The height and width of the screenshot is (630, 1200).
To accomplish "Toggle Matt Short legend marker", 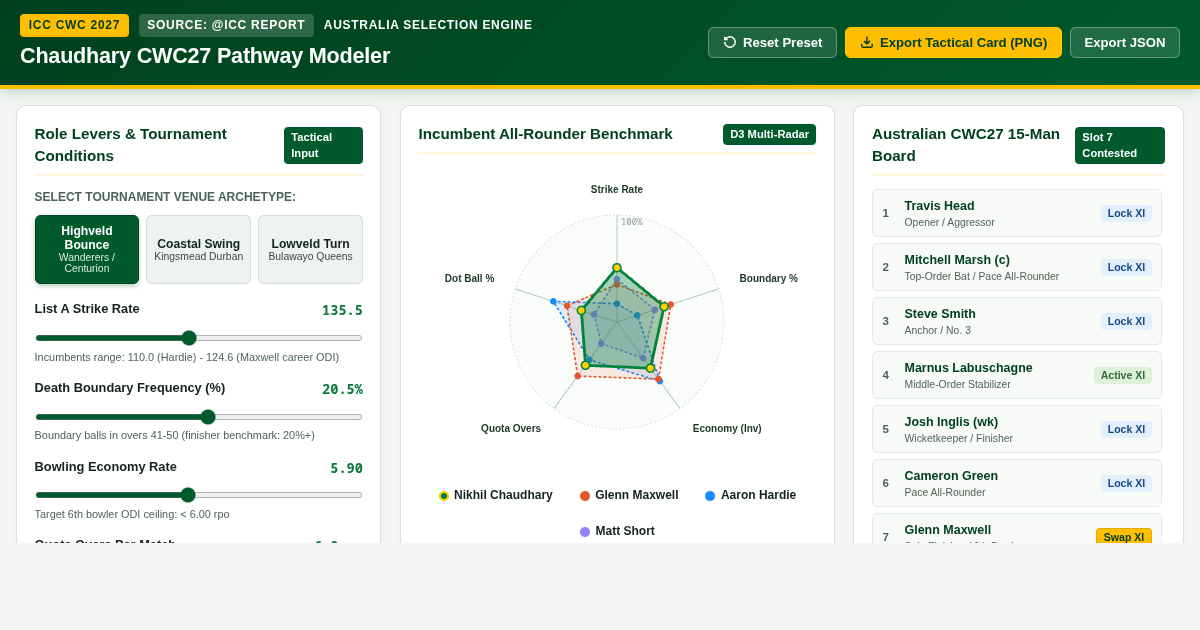I will 585,532.
